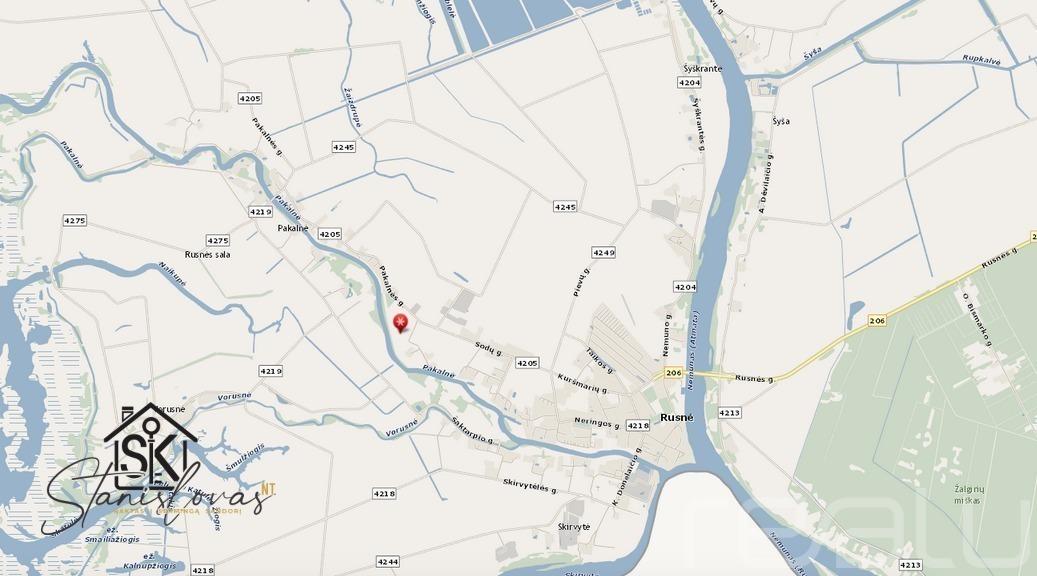Click the 4249 road shield
Viewport: 1037px width, 576px height.
pos(603,253)
